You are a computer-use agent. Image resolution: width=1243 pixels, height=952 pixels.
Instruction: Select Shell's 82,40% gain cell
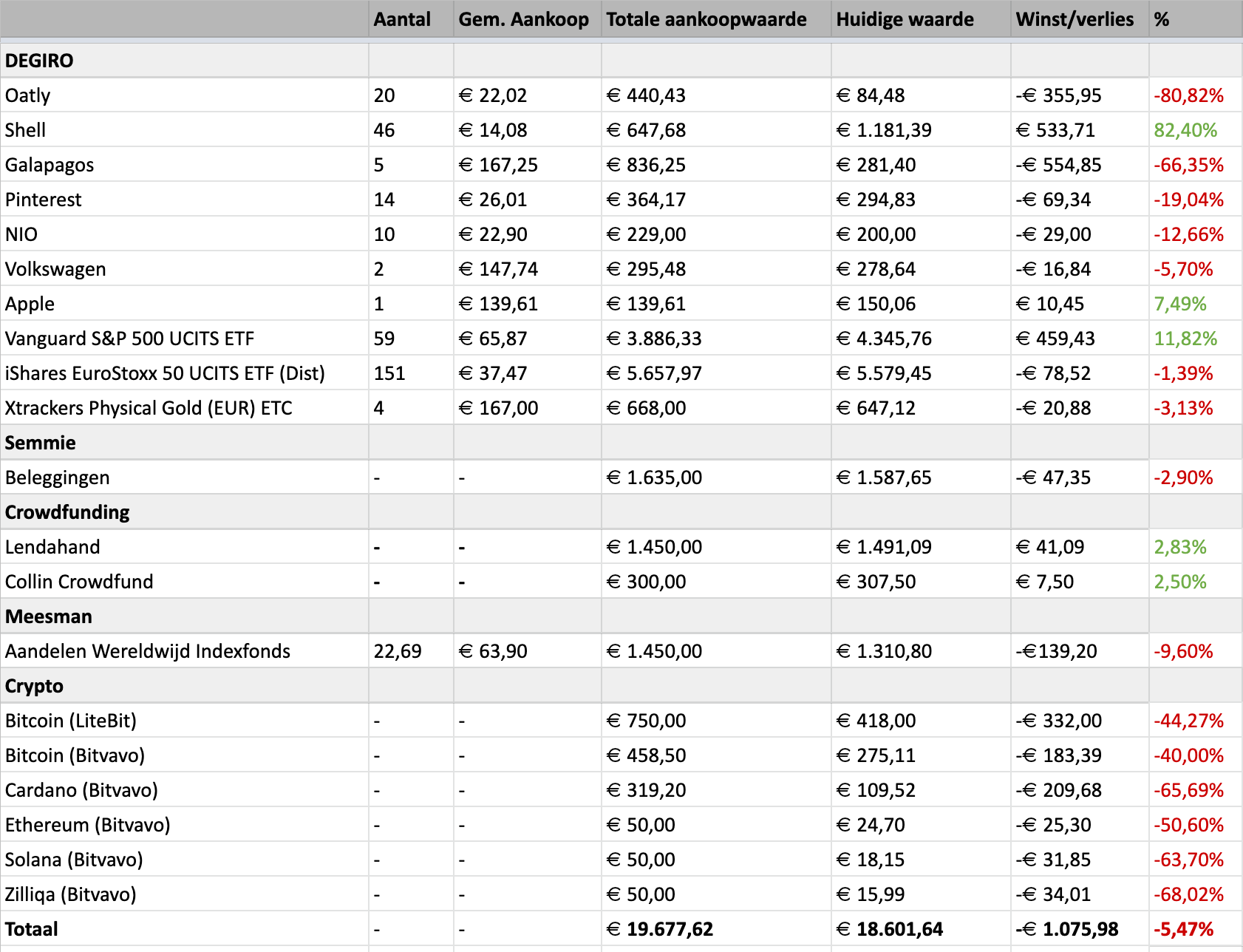pyautogui.click(x=1196, y=130)
